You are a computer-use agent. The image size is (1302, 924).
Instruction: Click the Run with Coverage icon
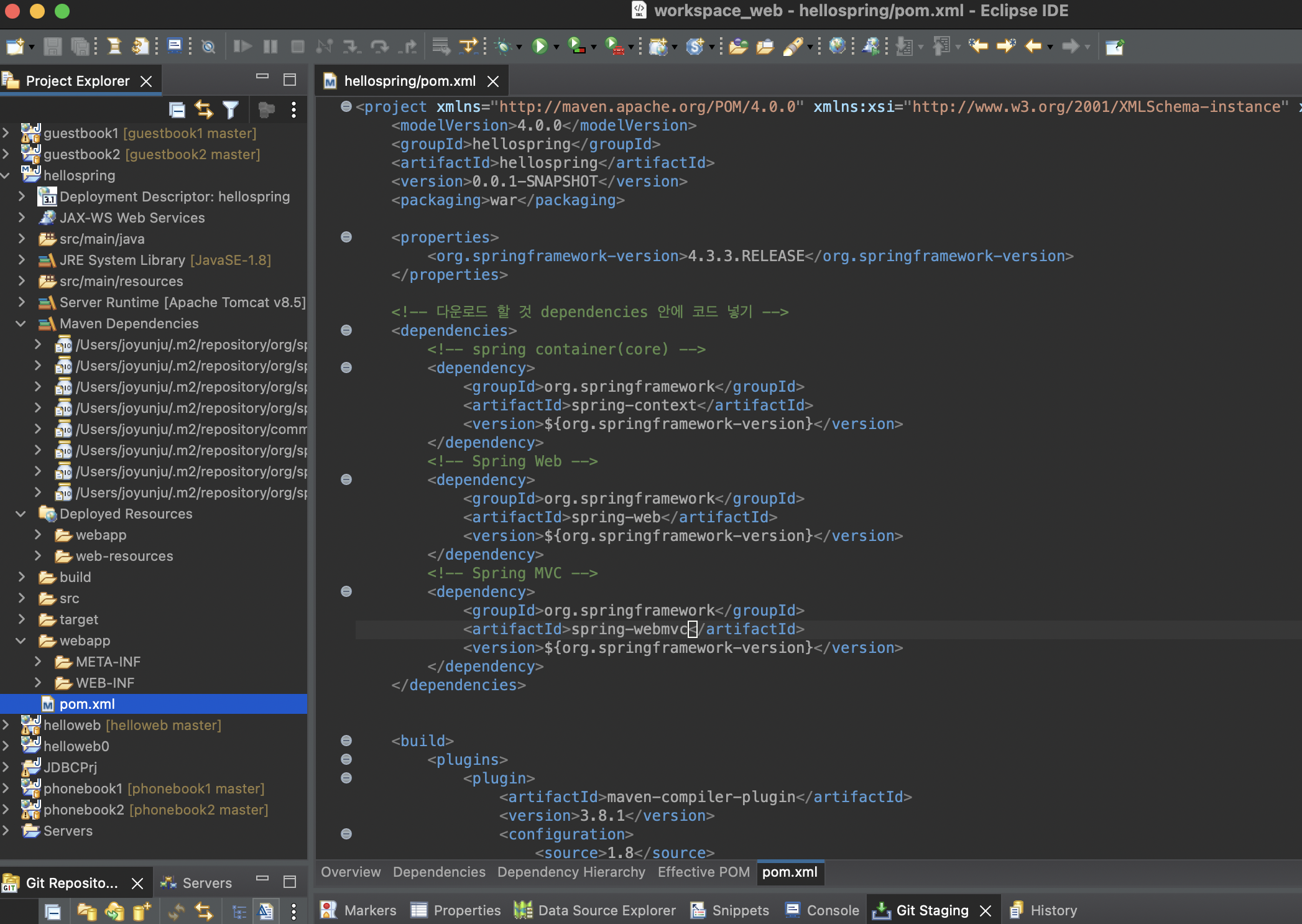pyautogui.click(x=576, y=47)
